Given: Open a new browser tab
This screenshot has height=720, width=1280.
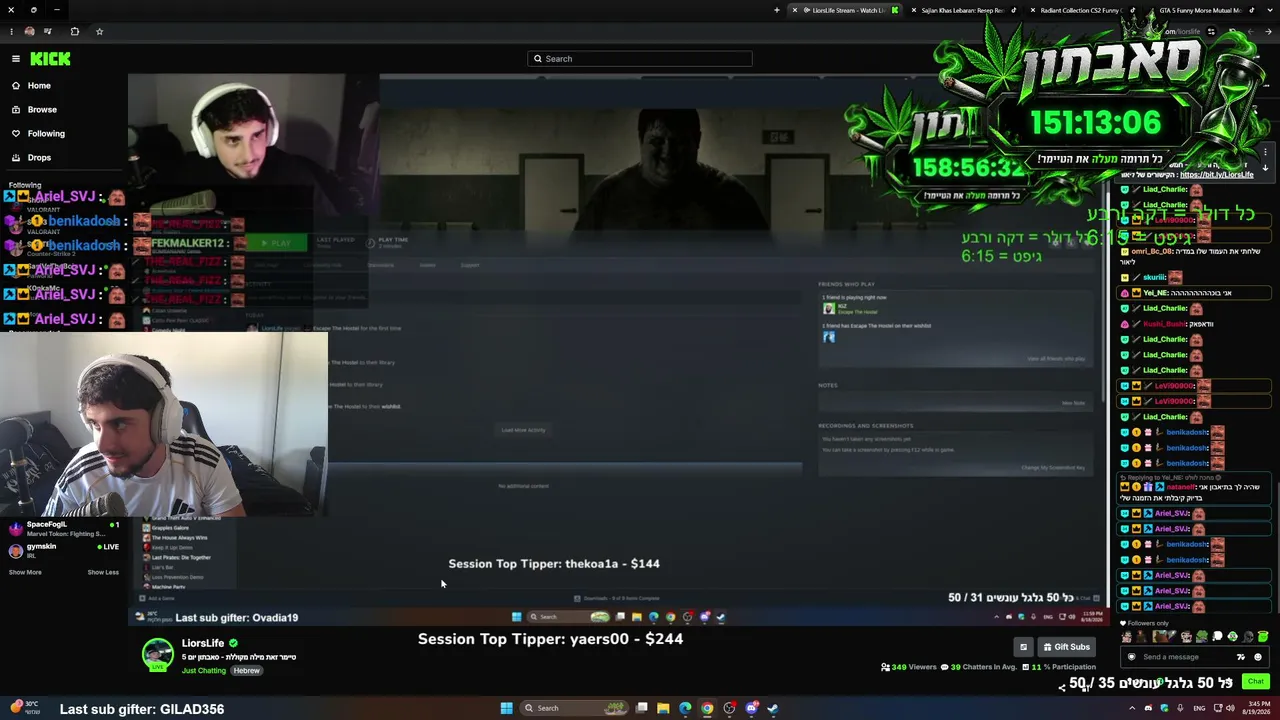Looking at the screenshot, I should pos(777,10).
